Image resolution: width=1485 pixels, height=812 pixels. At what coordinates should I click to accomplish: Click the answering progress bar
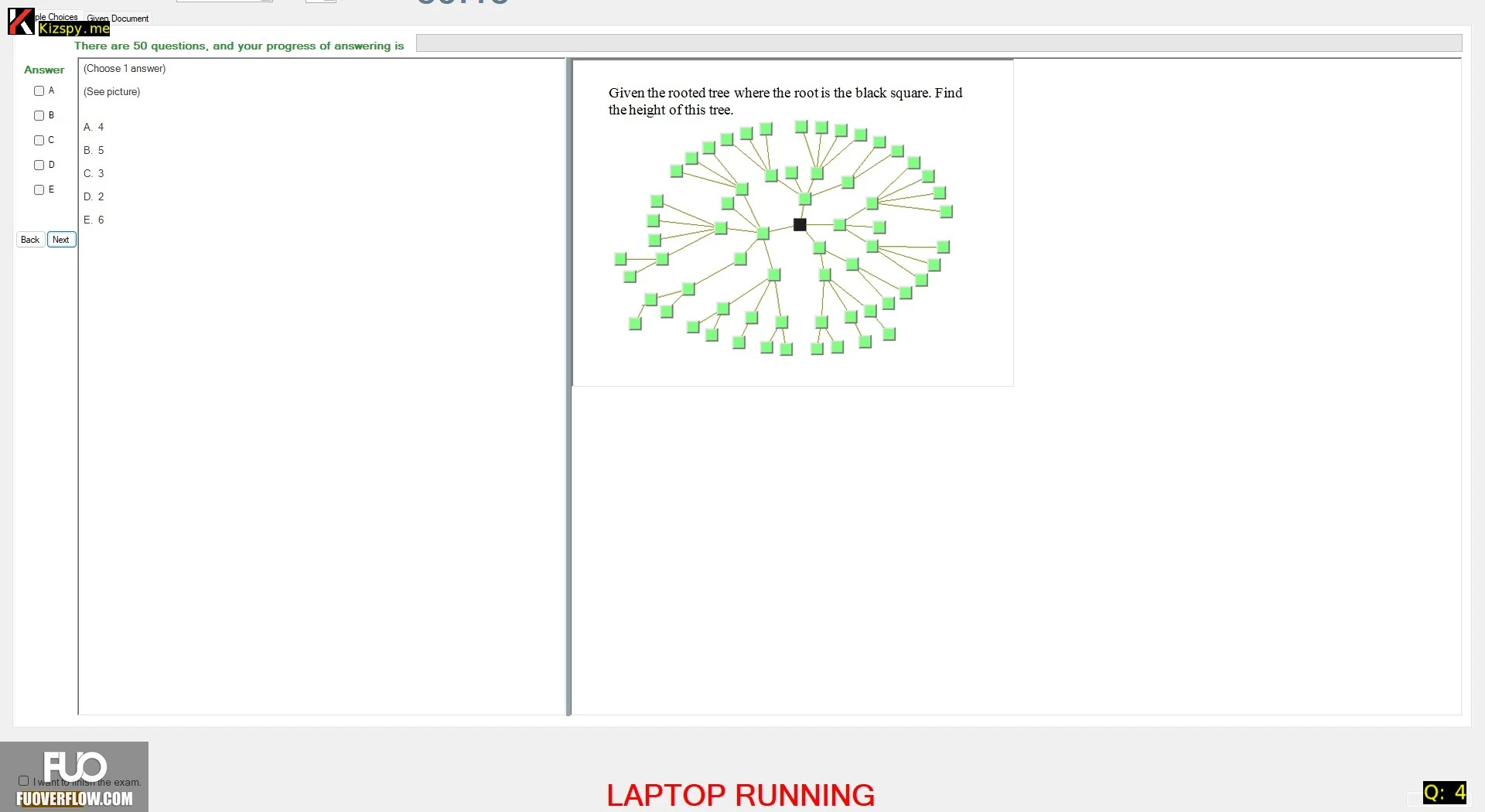coord(939,43)
